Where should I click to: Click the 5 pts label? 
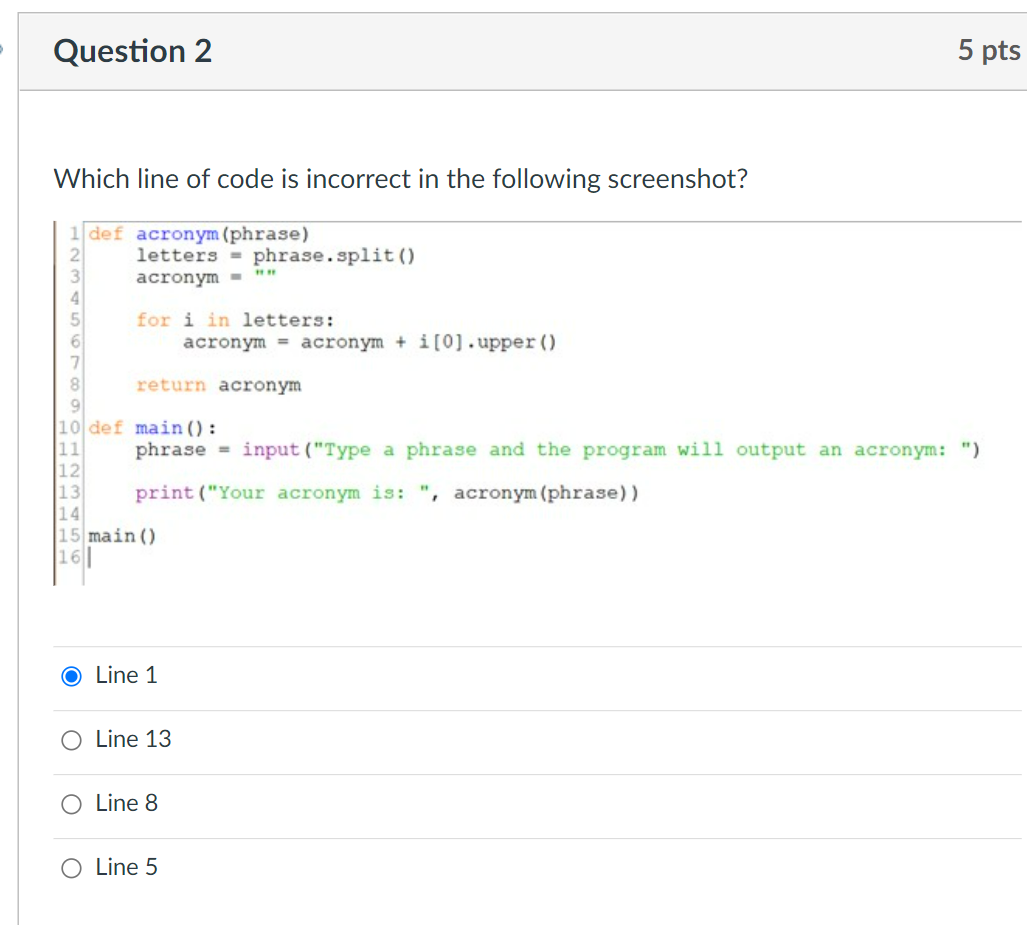tap(989, 51)
